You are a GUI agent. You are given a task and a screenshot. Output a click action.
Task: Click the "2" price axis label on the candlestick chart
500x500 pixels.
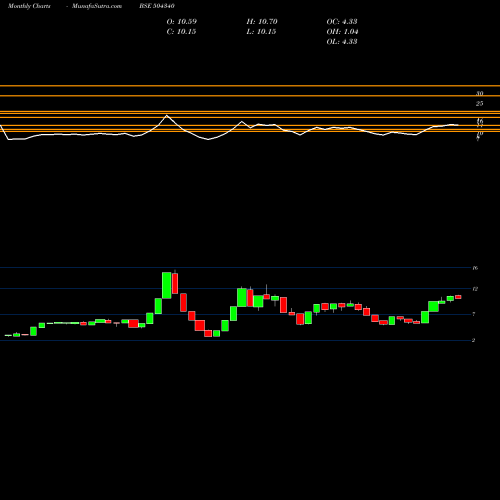(x=474, y=340)
